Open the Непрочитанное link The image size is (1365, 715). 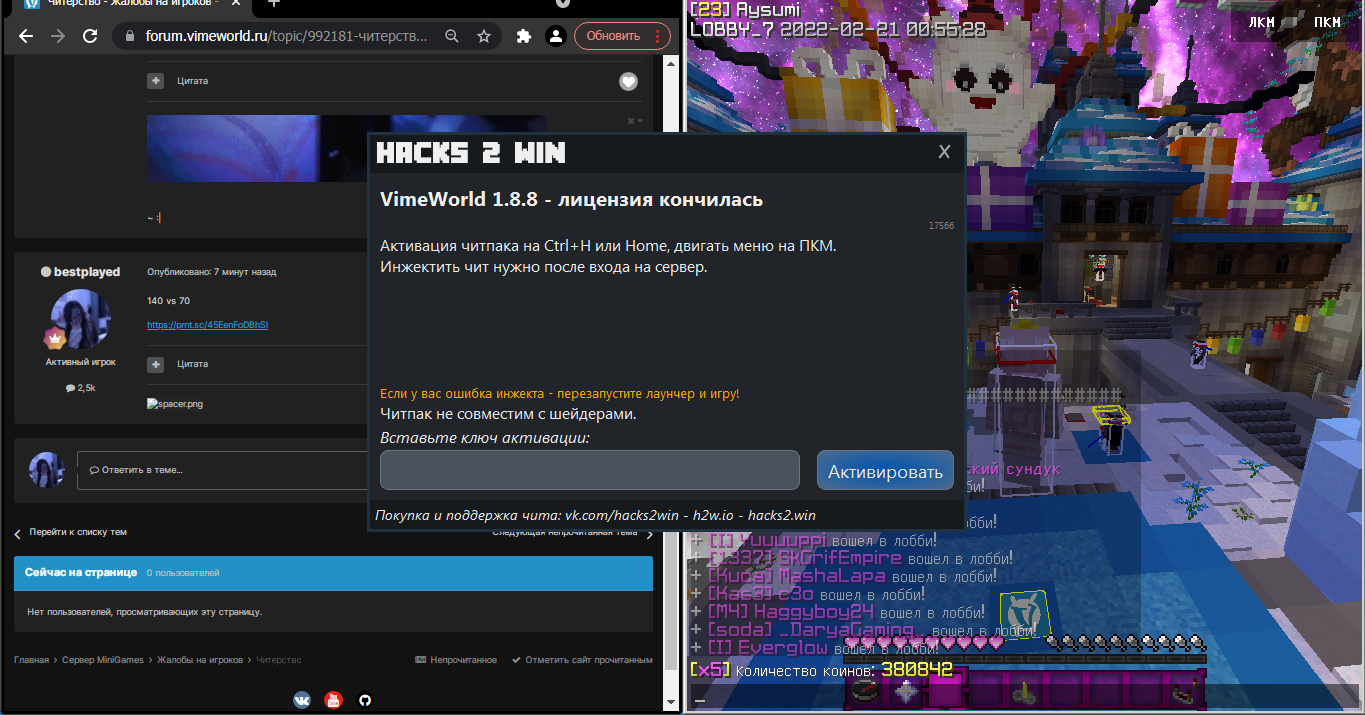[456, 660]
